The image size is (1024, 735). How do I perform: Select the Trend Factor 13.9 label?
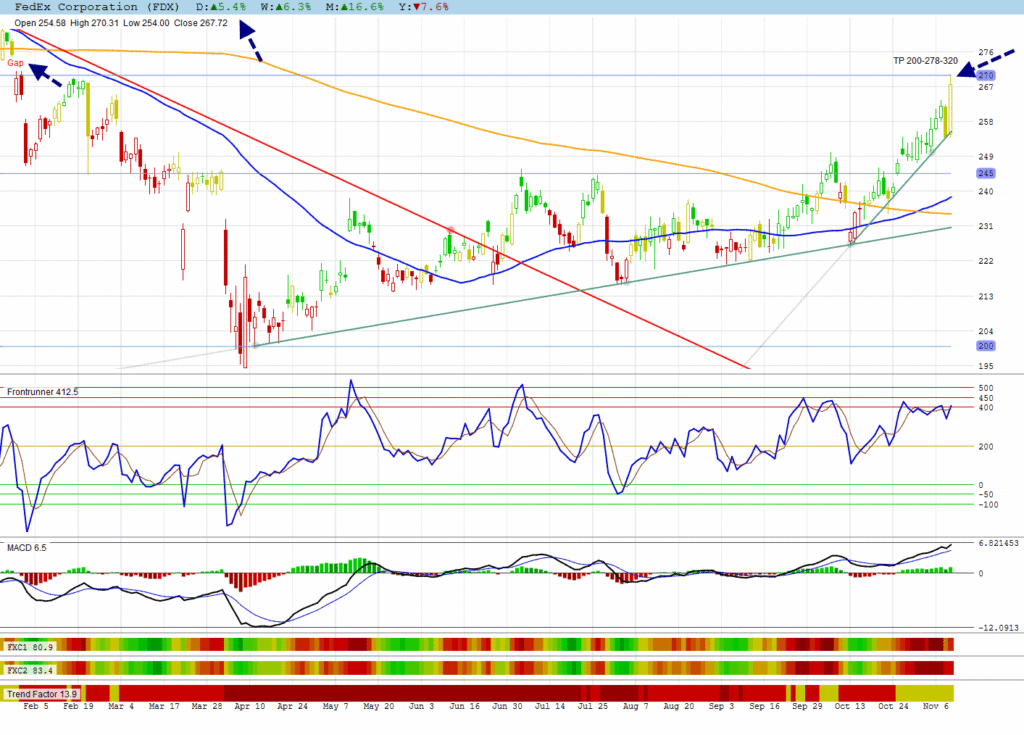[x=42, y=693]
